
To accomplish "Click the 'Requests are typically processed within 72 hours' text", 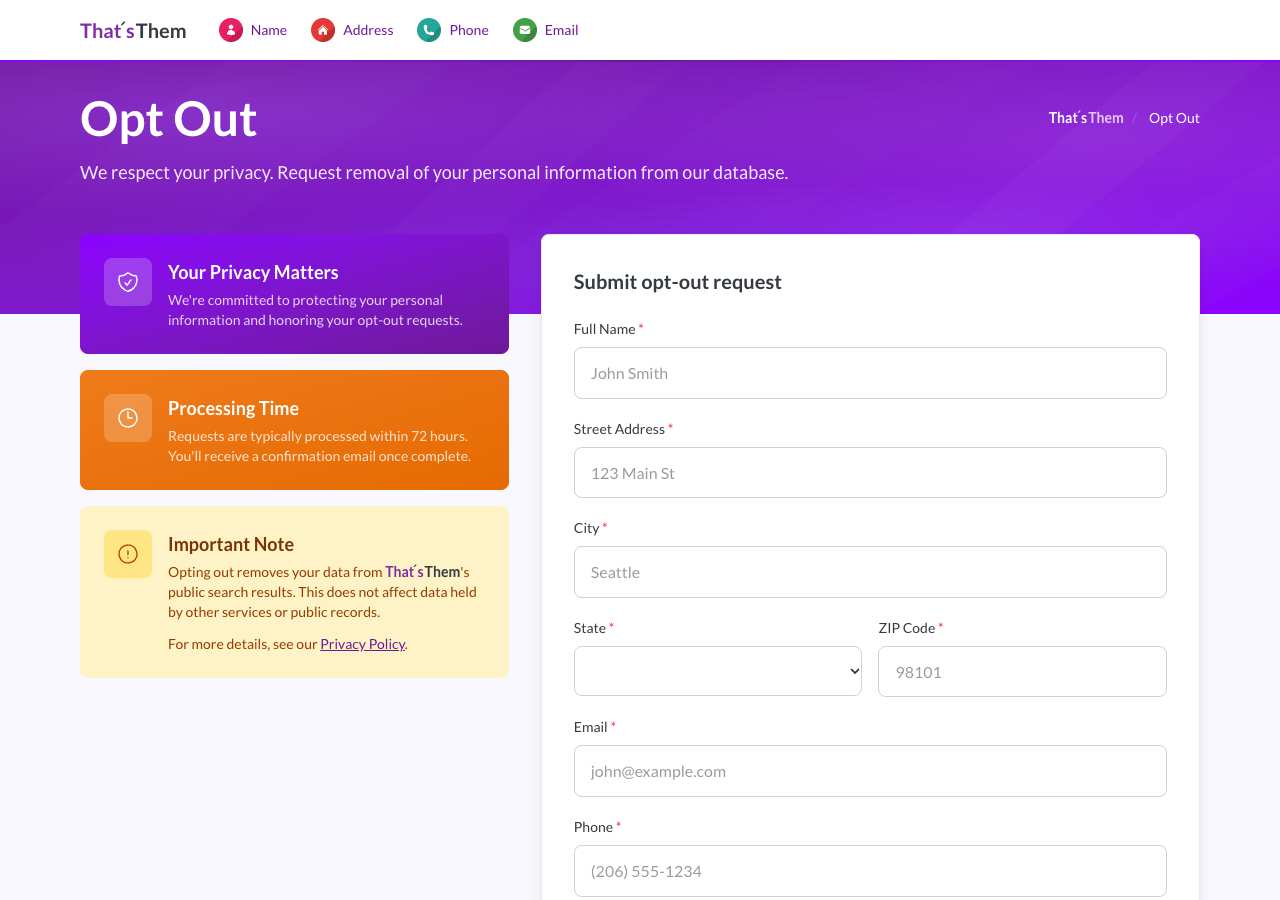I will tap(319, 446).
